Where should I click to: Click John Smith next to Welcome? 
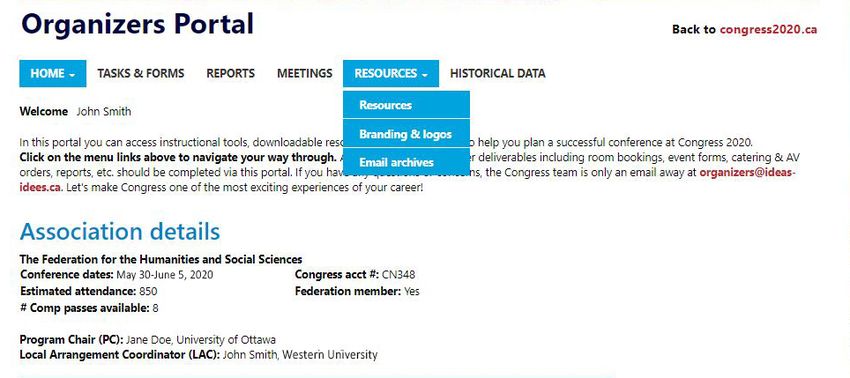(104, 112)
